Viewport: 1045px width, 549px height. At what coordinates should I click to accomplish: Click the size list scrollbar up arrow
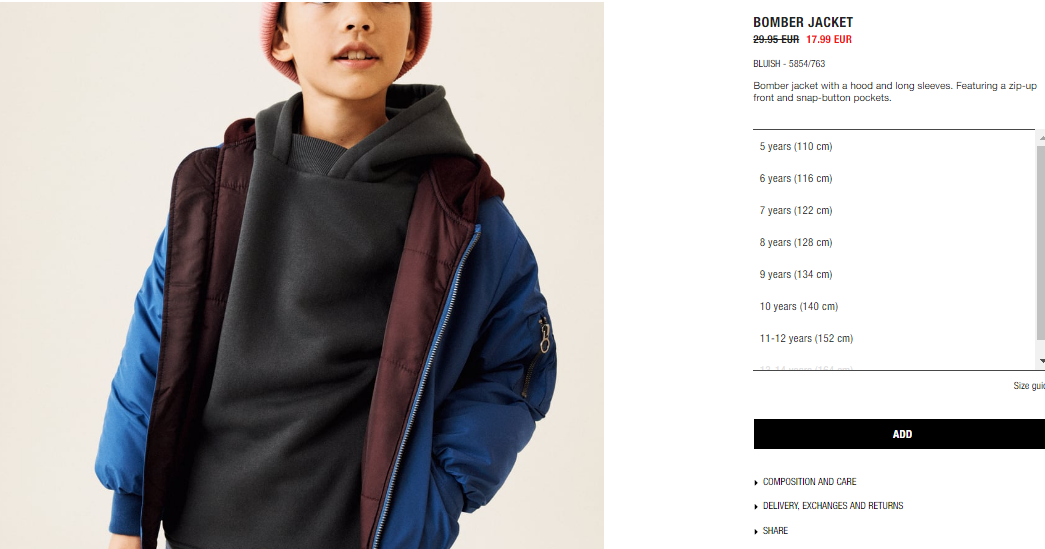click(x=1042, y=137)
